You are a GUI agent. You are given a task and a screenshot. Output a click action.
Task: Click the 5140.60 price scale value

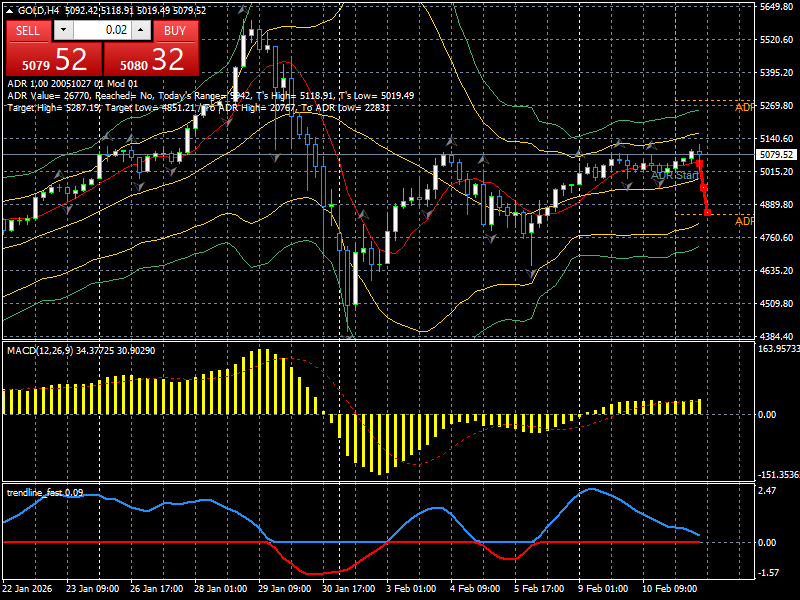[776, 139]
